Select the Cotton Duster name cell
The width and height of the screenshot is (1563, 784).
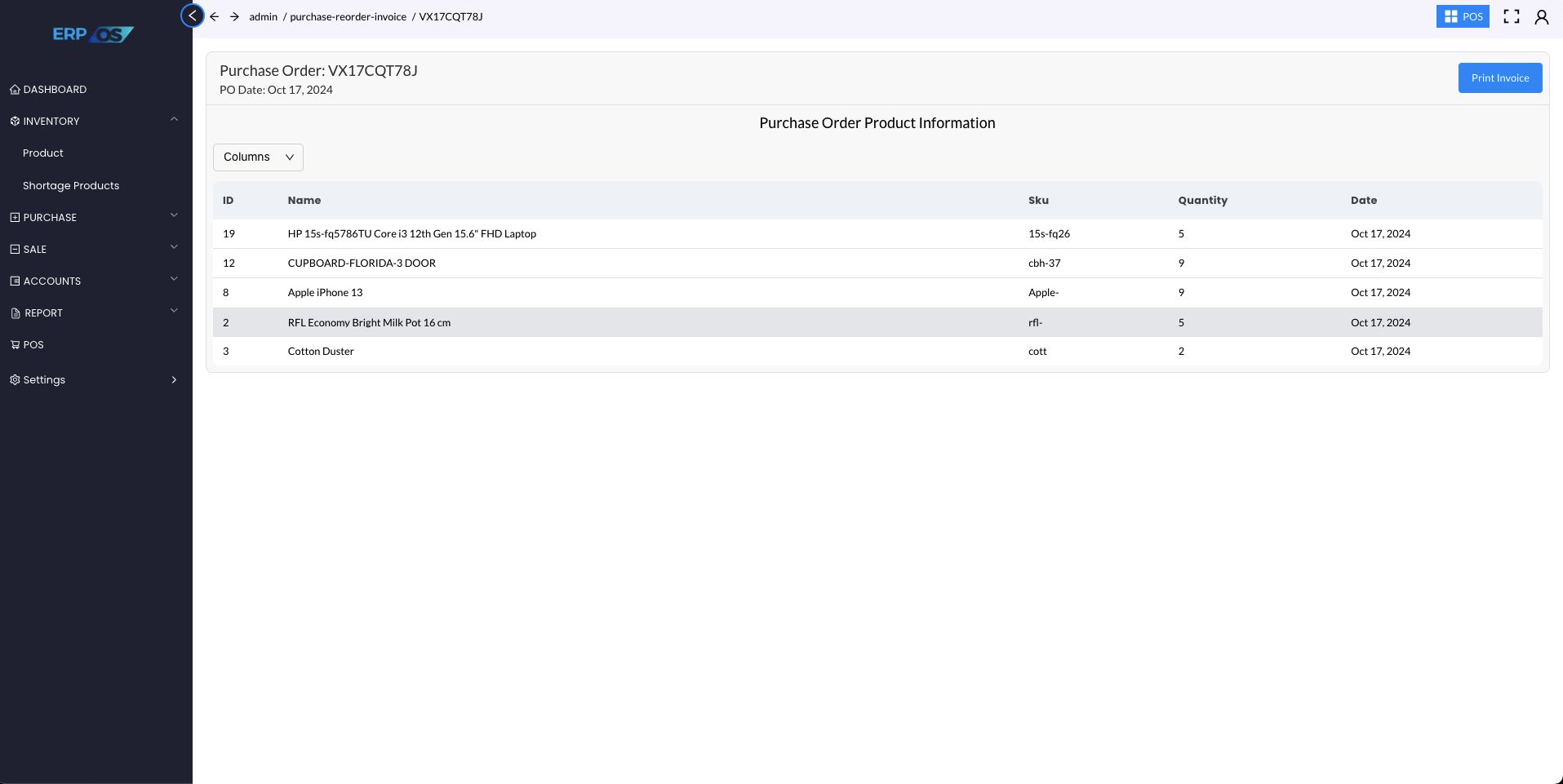[x=321, y=352]
